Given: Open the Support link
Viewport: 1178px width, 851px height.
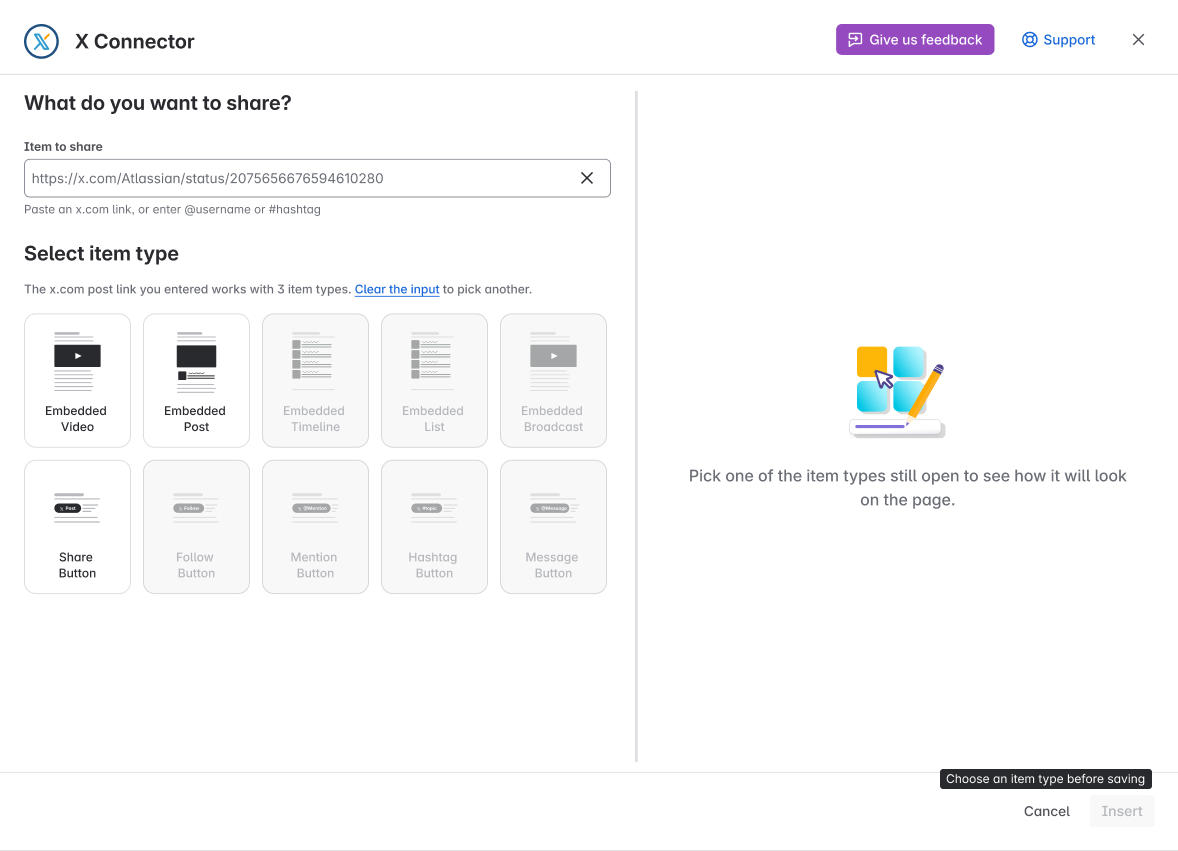Looking at the screenshot, I should coord(1058,40).
